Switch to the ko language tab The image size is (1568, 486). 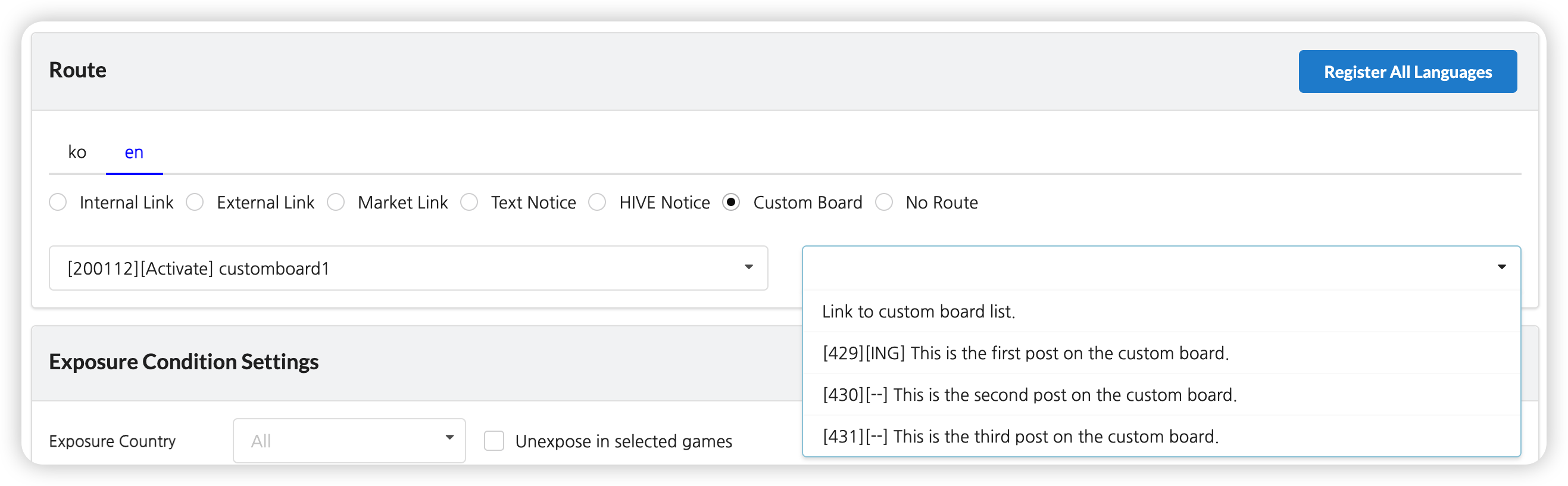(x=77, y=152)
